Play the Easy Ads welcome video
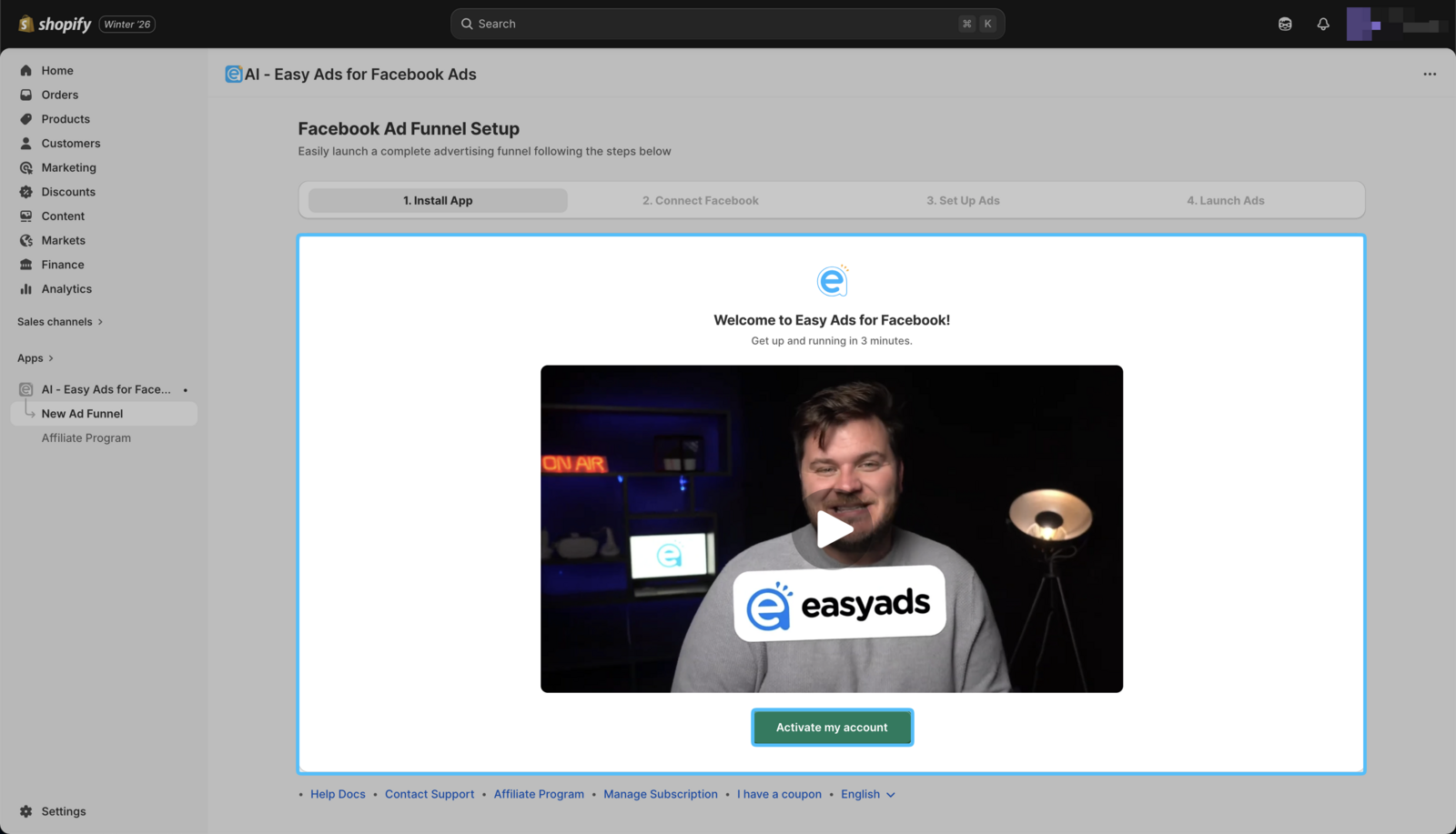 click(832, 529)
